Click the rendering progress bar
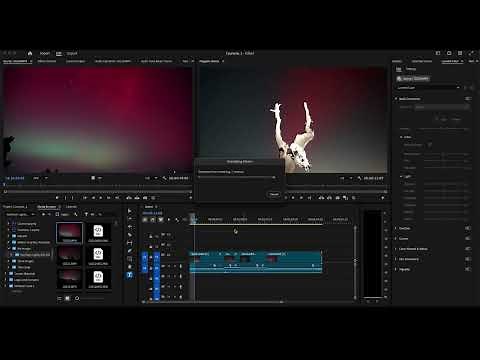The image size is (480, 360). click(237, 177)
